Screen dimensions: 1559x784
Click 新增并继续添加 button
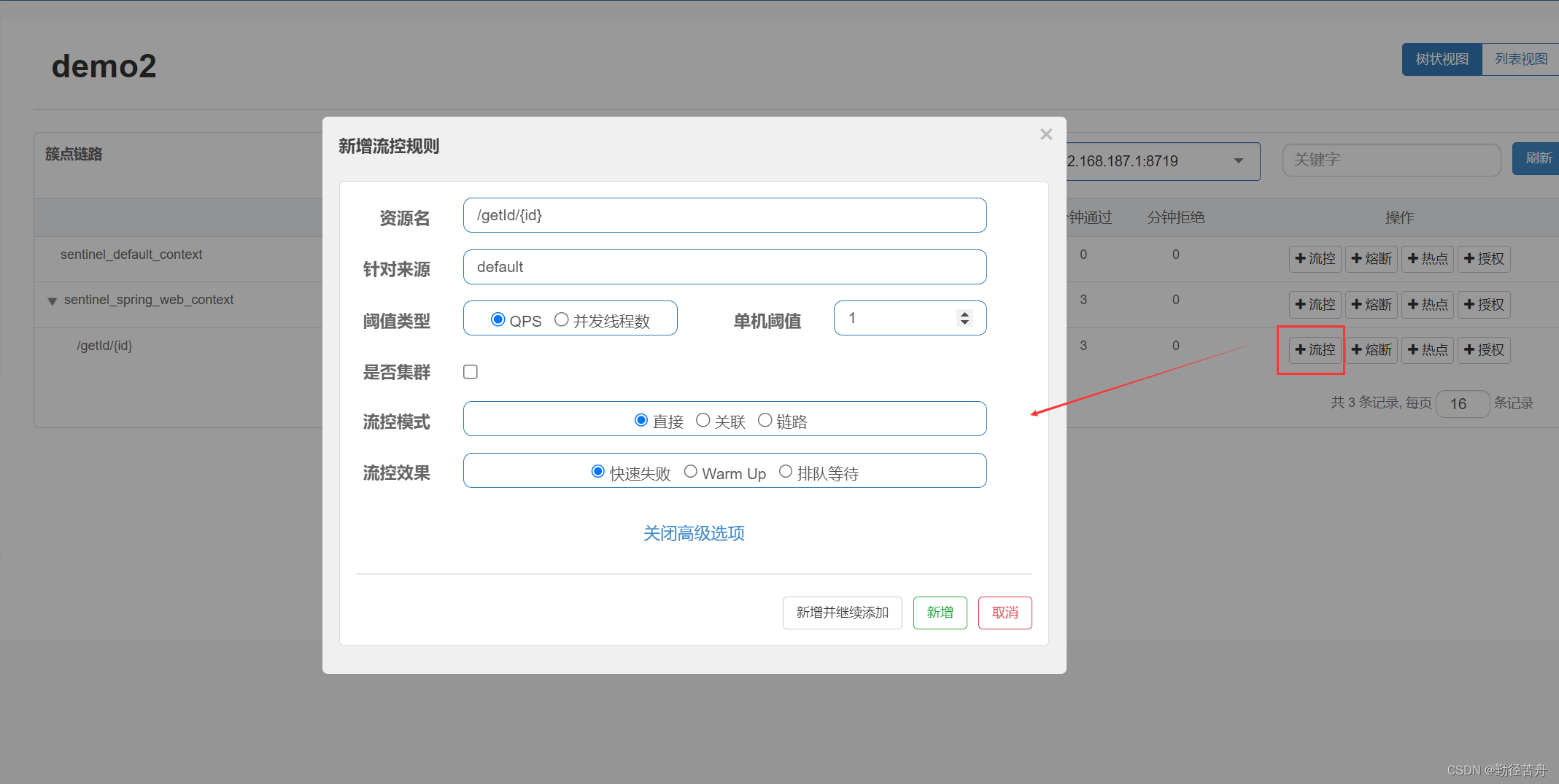tap(843, 613)
